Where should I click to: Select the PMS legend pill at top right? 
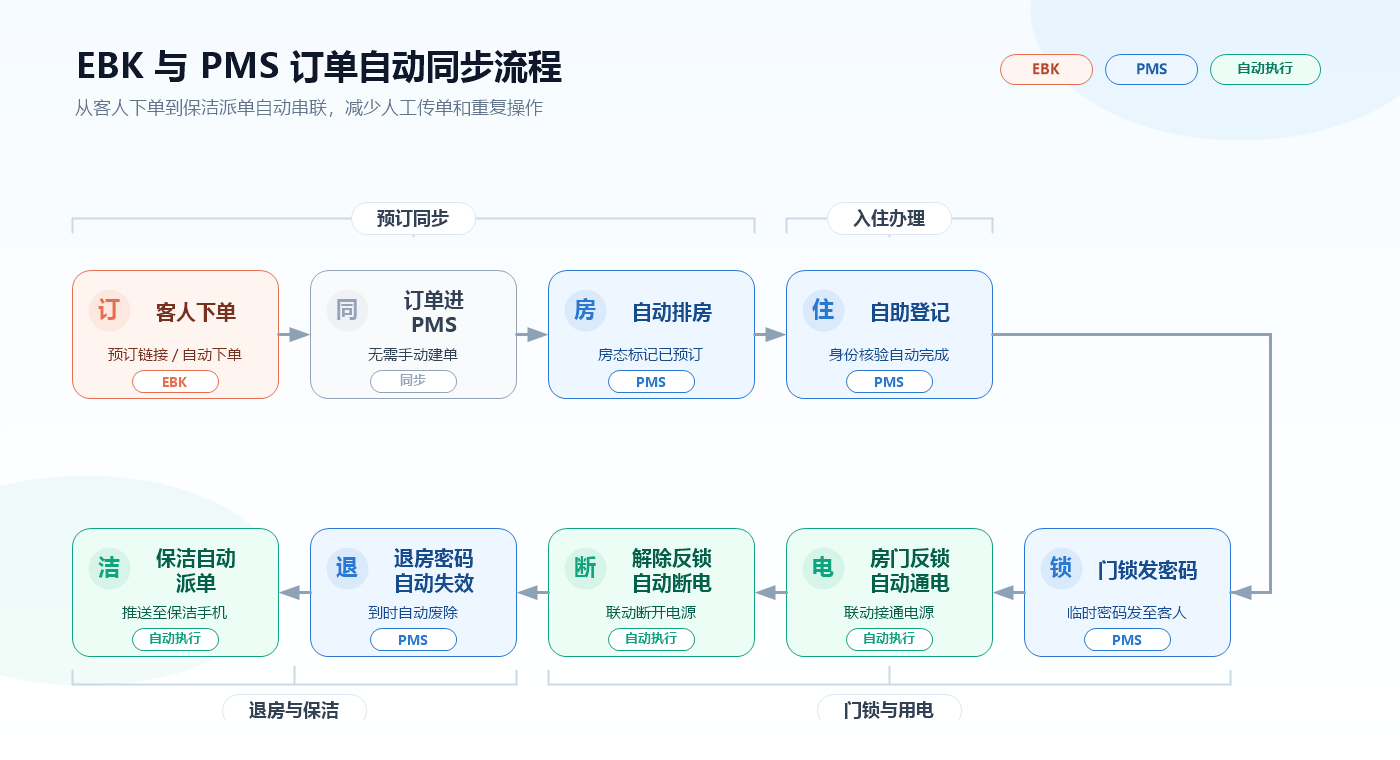click(x=1151, y=69)
